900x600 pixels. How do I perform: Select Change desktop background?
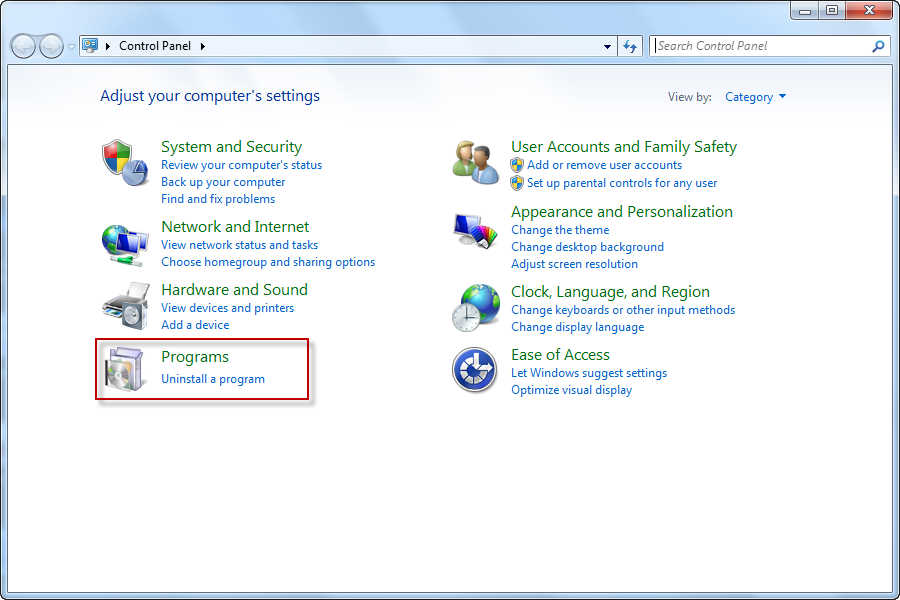[x=587, y=247]
